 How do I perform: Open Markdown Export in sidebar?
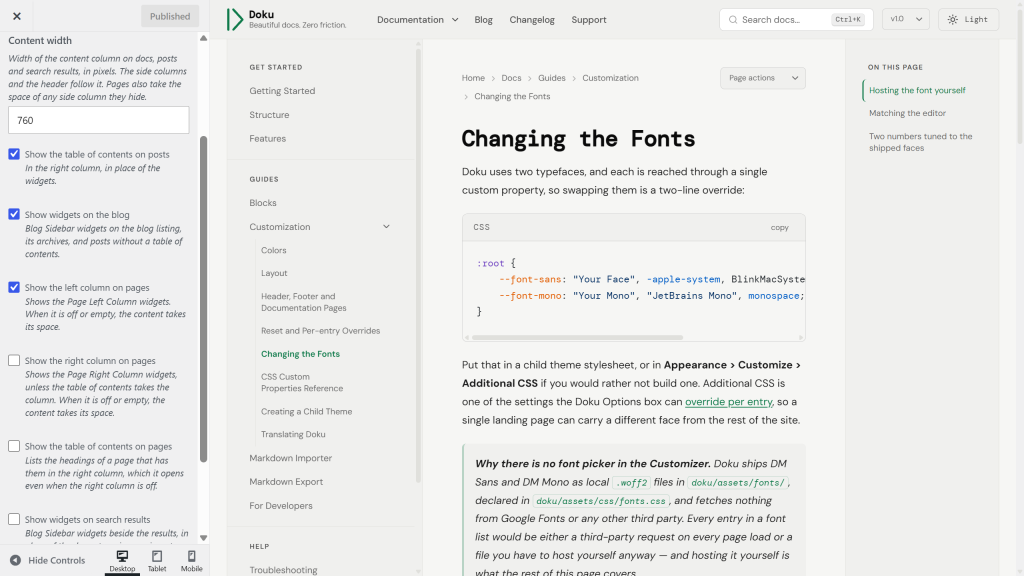(286, 482)
